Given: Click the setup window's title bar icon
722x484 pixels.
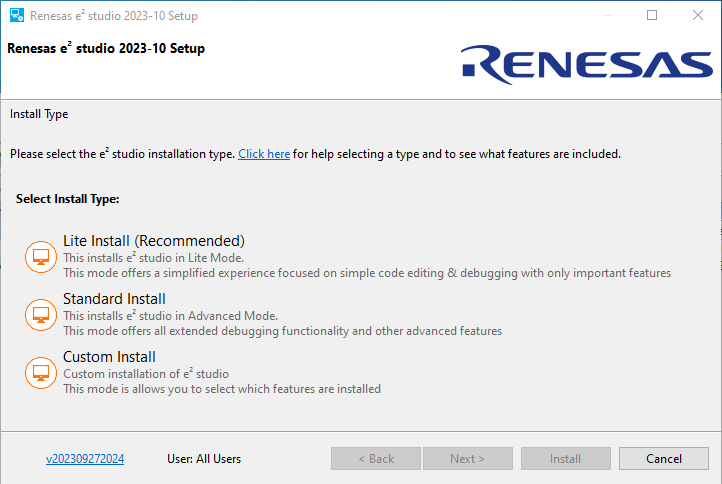Looking at the screenshot, I should coord(16,16).
